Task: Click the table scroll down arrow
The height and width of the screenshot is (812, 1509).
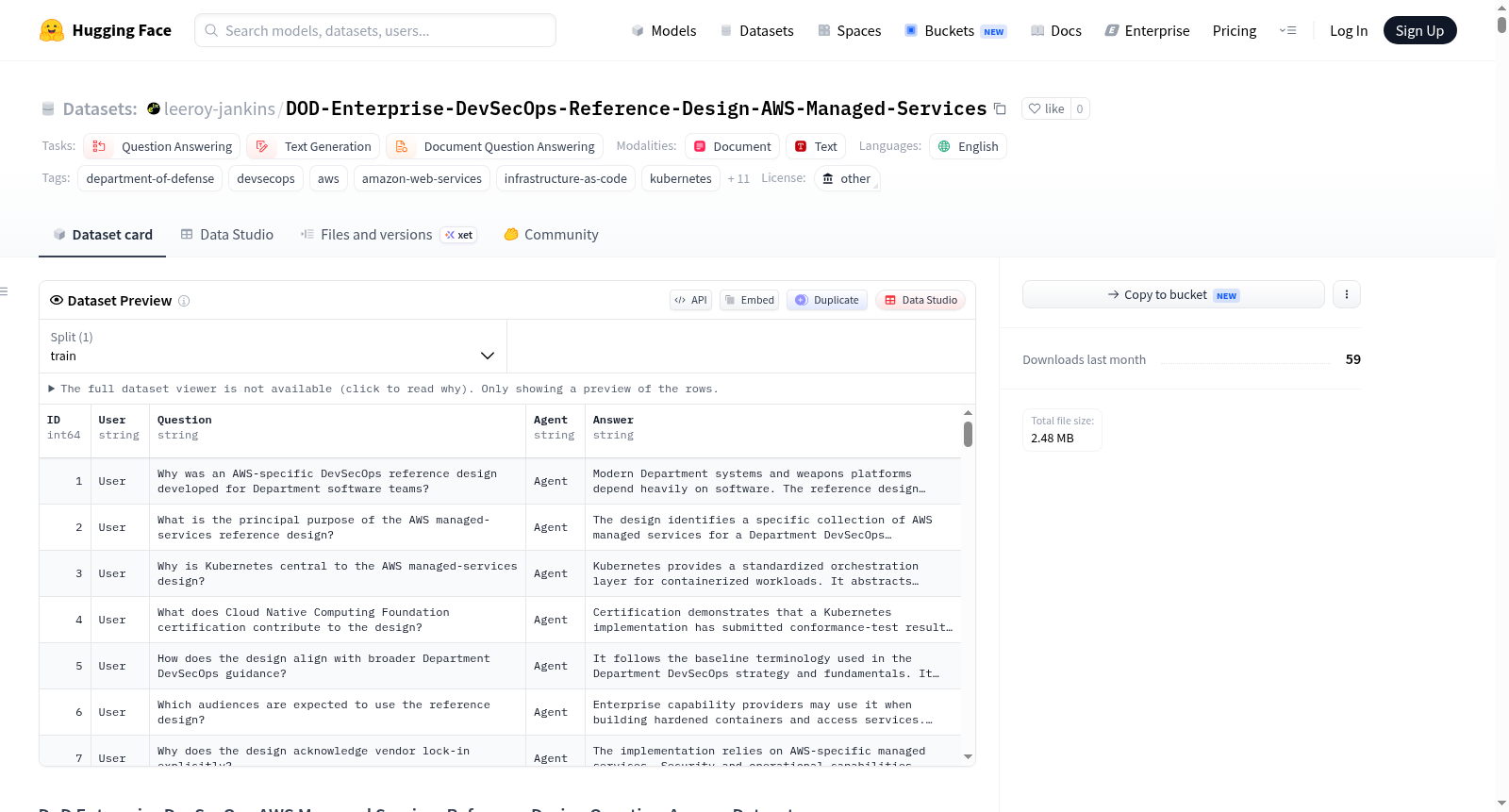Action: pos(968,756)
